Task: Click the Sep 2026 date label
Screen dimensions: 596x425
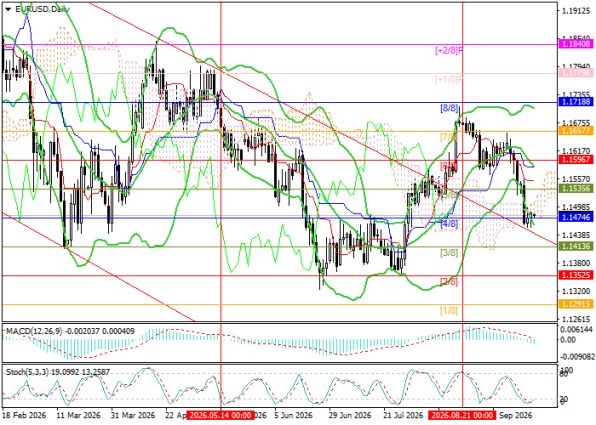Action: pyautogui.click(x=515, y=415)
